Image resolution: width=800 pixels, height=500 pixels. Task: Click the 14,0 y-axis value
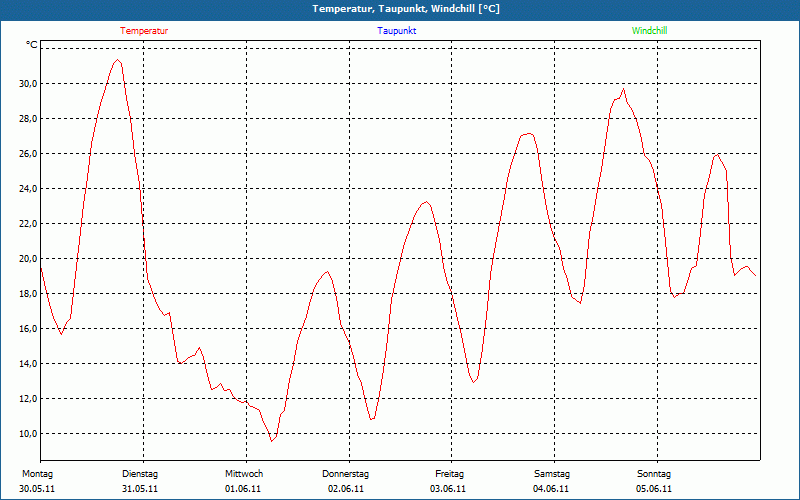[x=28, y=364]
